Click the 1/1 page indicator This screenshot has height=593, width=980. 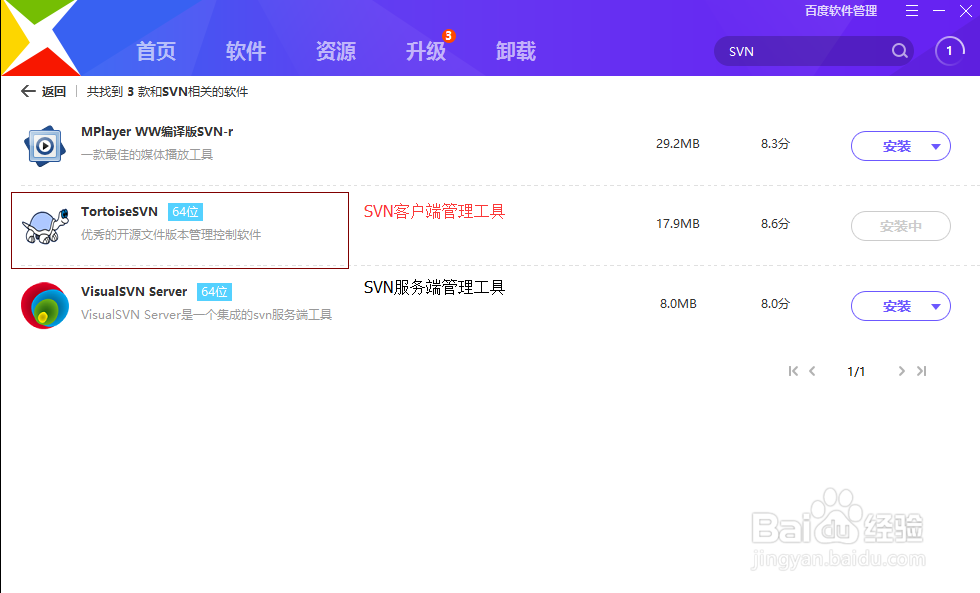point(856,372)
